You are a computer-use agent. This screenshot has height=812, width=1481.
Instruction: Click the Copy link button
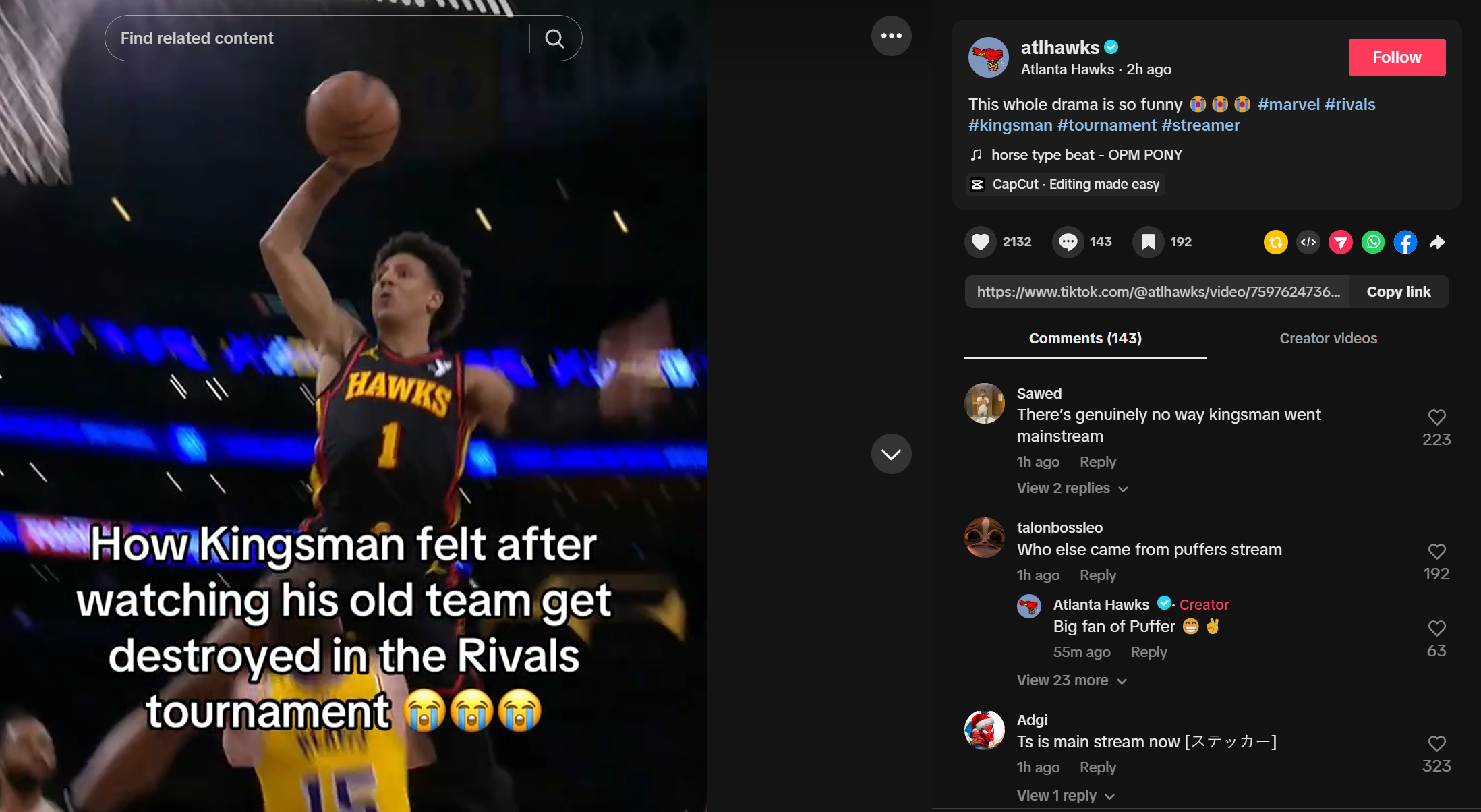click(1398, 292)
